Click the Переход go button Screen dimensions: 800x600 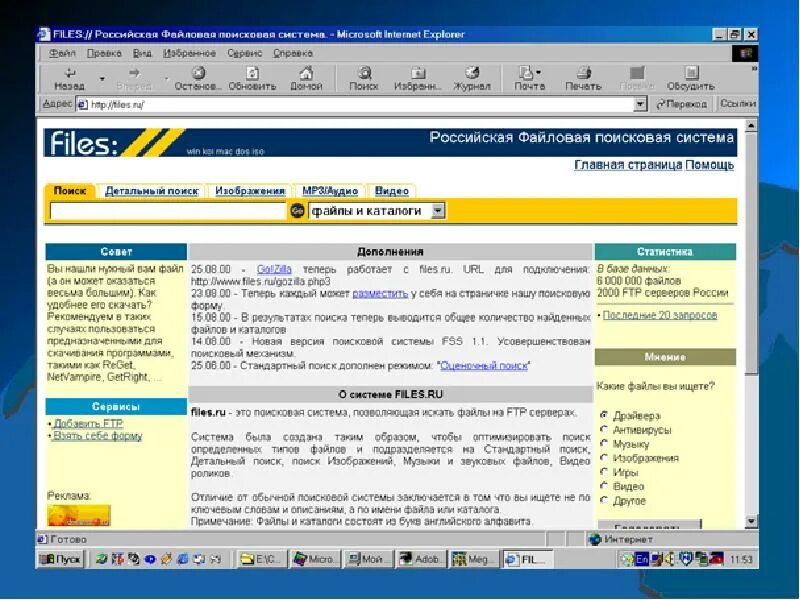pos(682,104)
